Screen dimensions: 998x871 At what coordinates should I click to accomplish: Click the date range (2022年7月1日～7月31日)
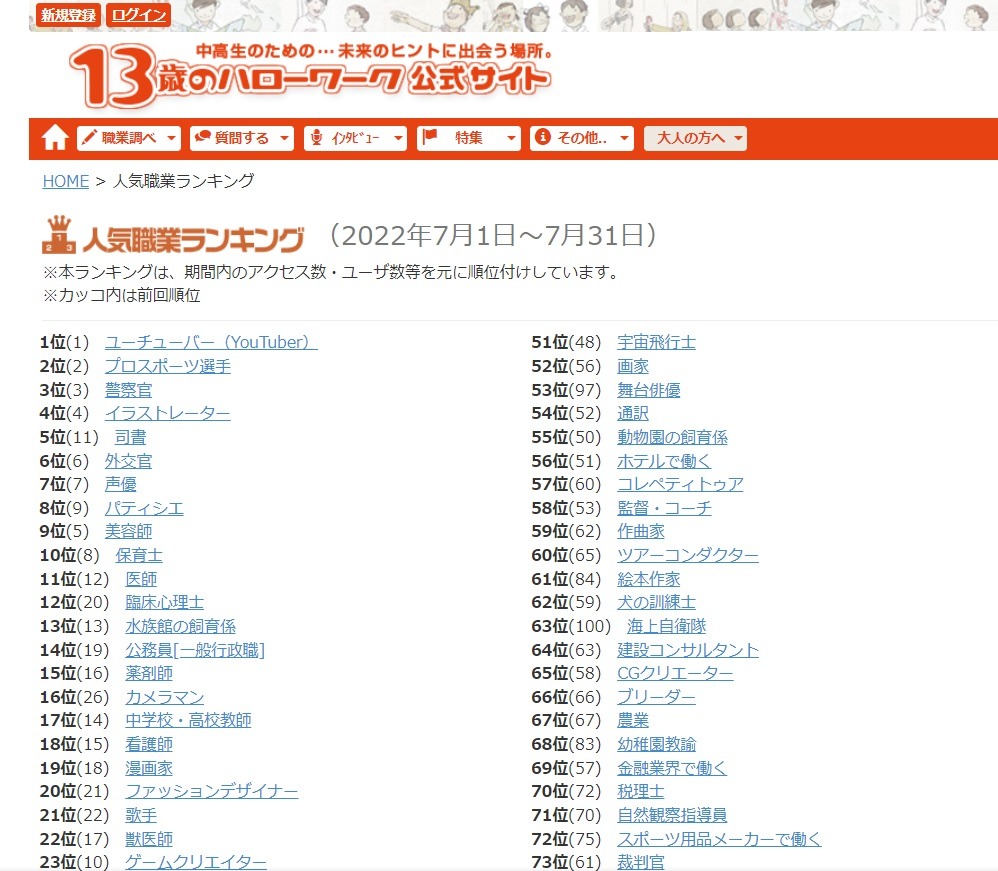tap(493, 236)
